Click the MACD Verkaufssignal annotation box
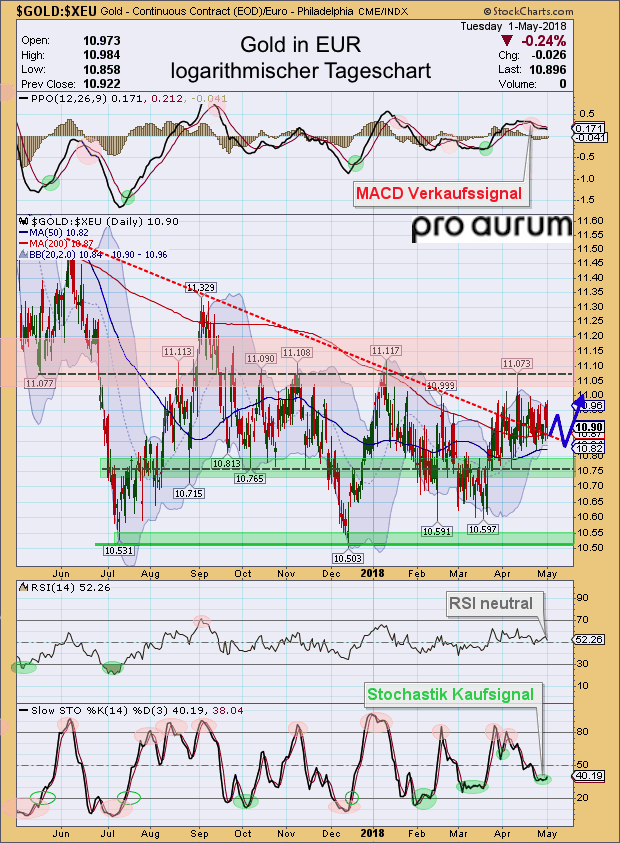Viewport: 620px width, 843px height. pyautogui.click(x=442, y=192)
